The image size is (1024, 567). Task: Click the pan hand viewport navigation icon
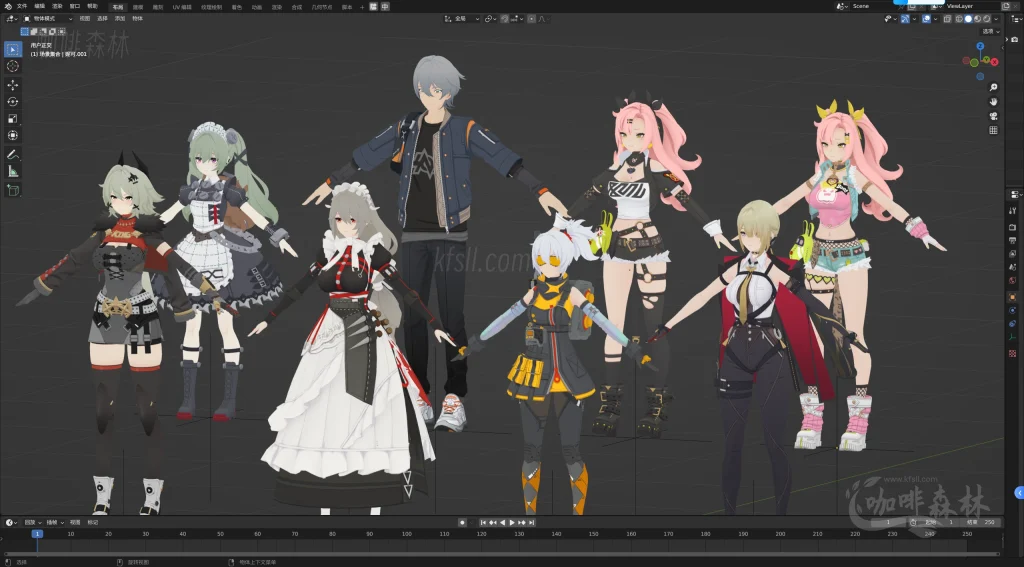point(993,101)
